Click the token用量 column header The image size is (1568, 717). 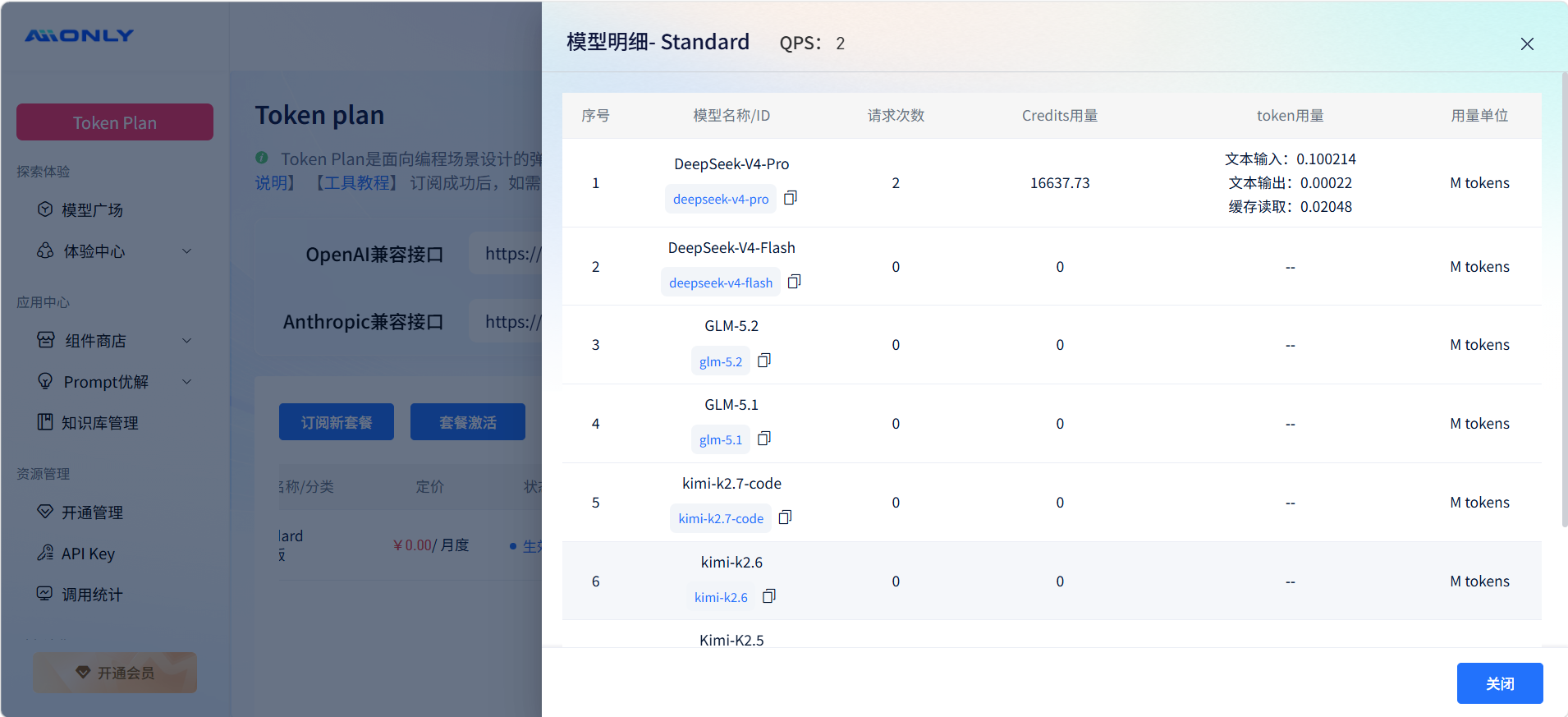click(1290, 116)
